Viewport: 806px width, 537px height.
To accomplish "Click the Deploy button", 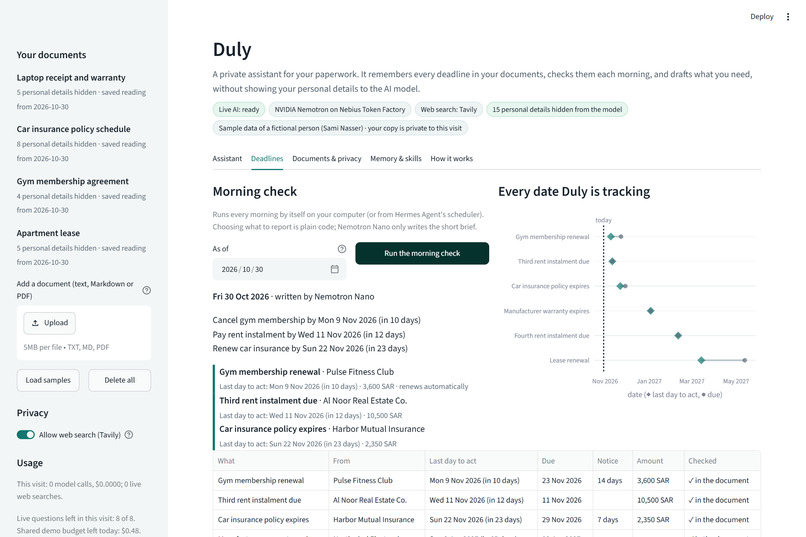I will (x=761, y=17).
